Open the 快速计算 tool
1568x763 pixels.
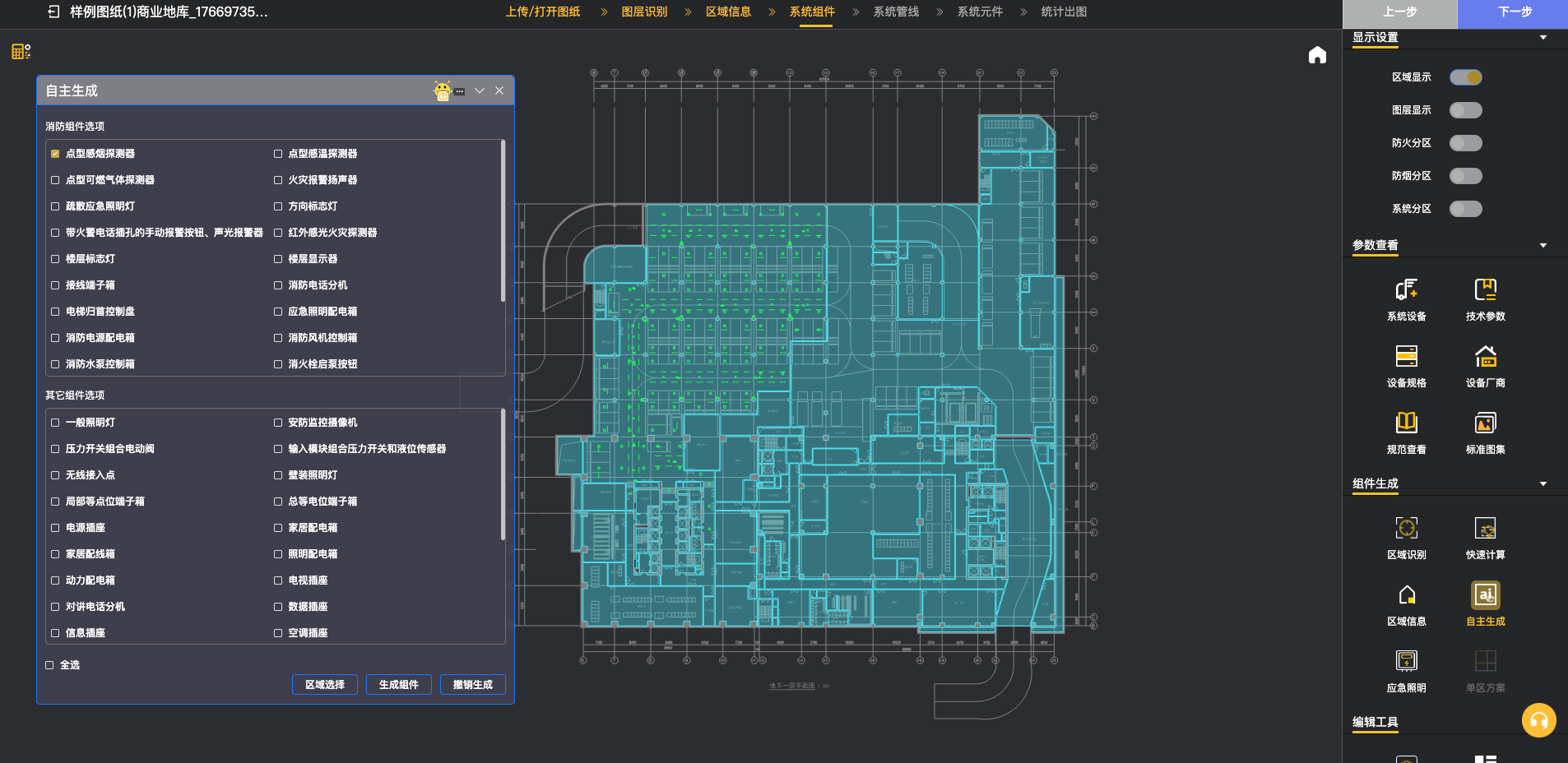(x=1485, y=529)
